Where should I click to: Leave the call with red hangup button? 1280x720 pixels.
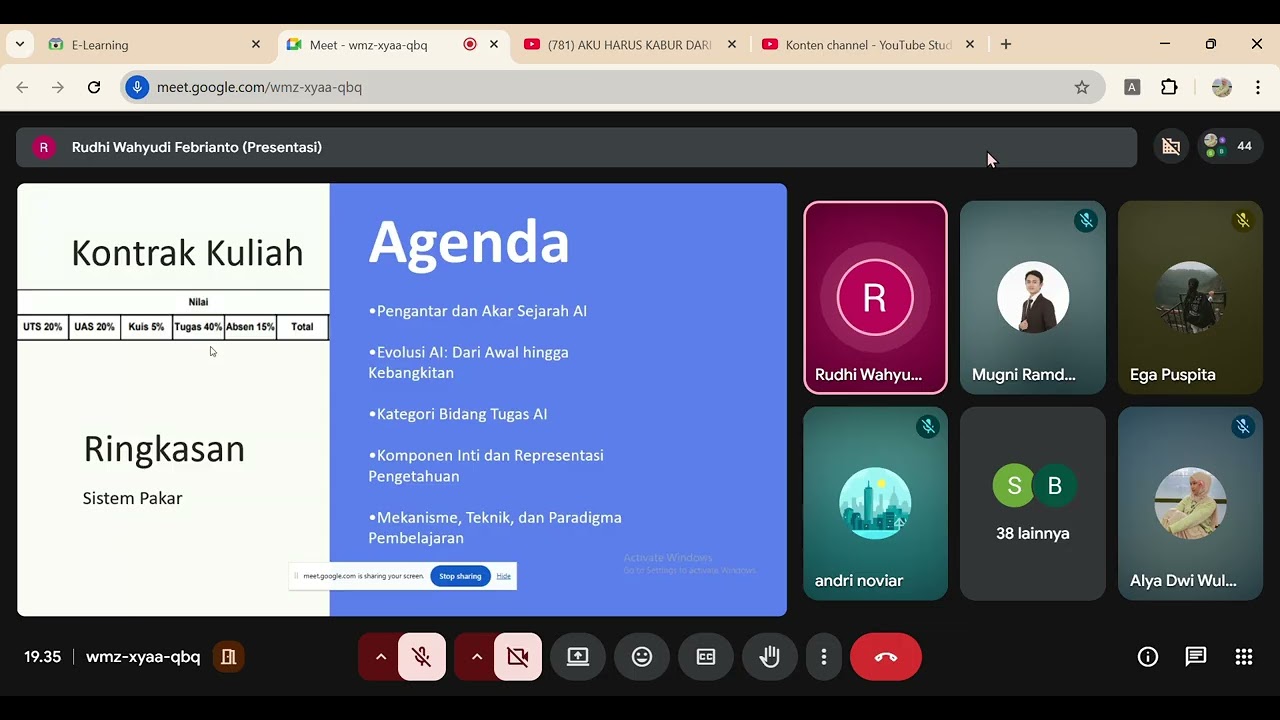(886, 657)
